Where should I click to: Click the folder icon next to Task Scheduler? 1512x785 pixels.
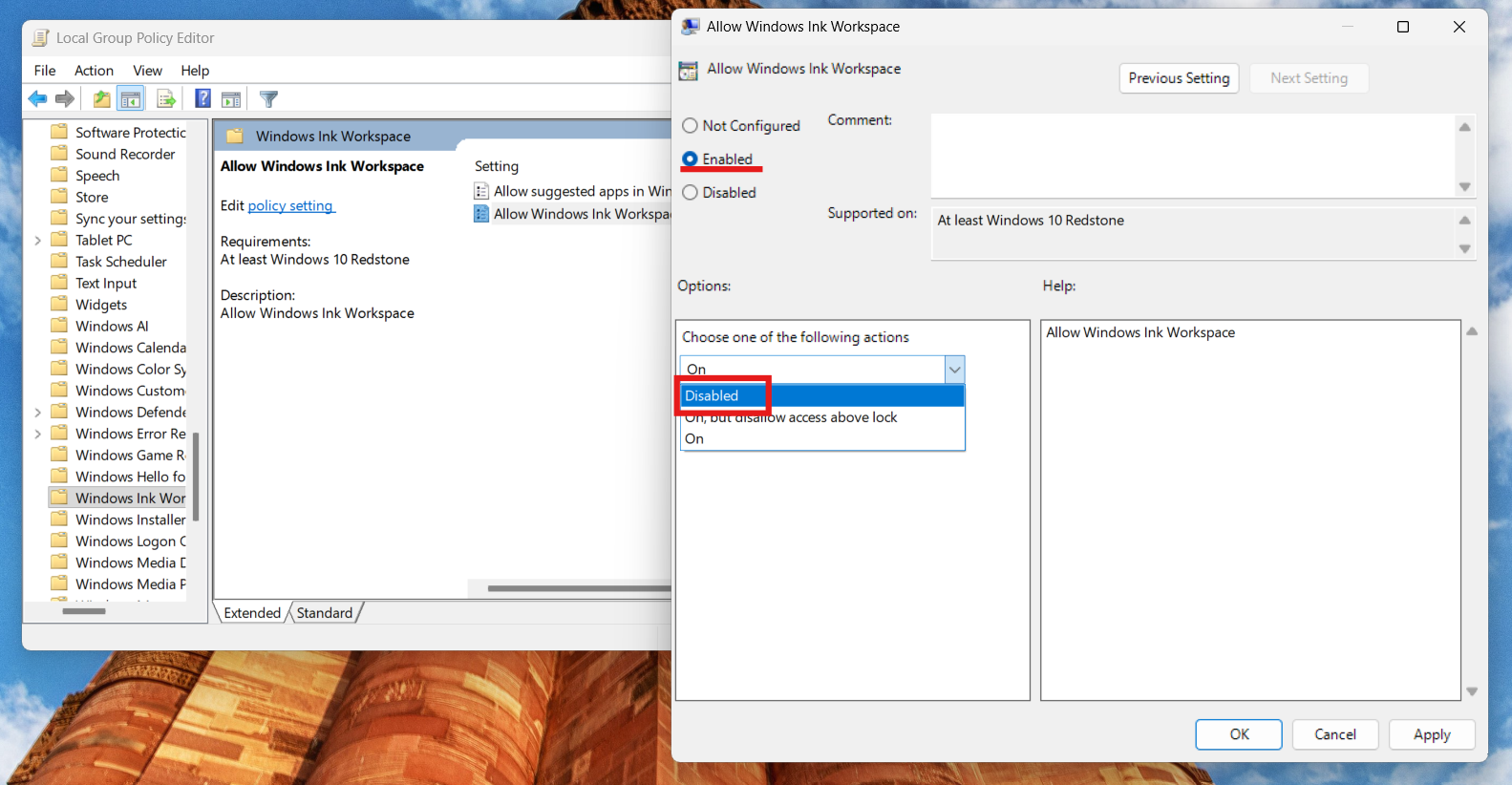59,262
